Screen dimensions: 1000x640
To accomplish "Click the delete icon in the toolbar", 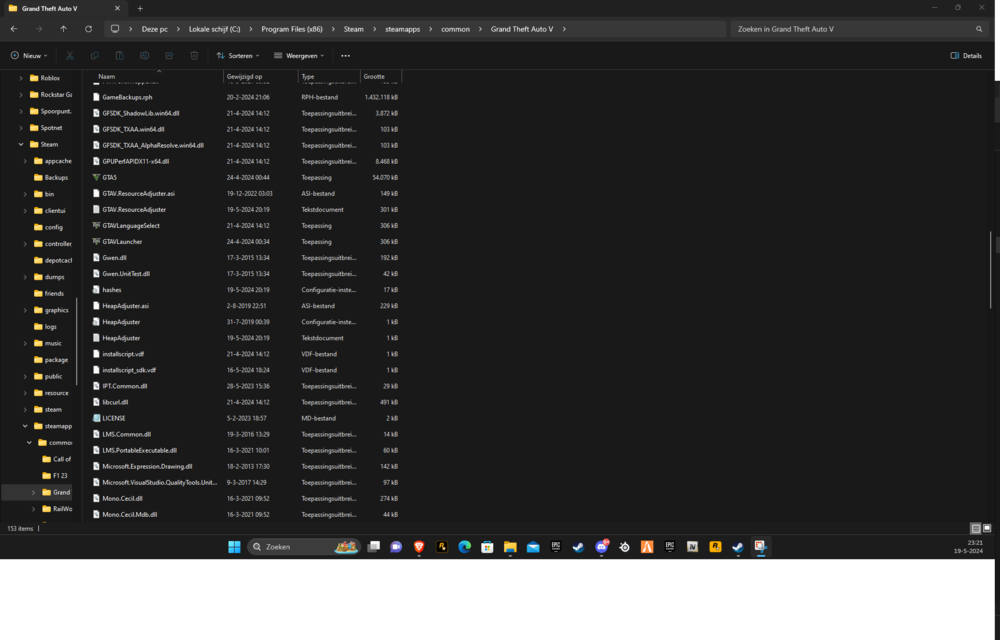I will (193, 56).
